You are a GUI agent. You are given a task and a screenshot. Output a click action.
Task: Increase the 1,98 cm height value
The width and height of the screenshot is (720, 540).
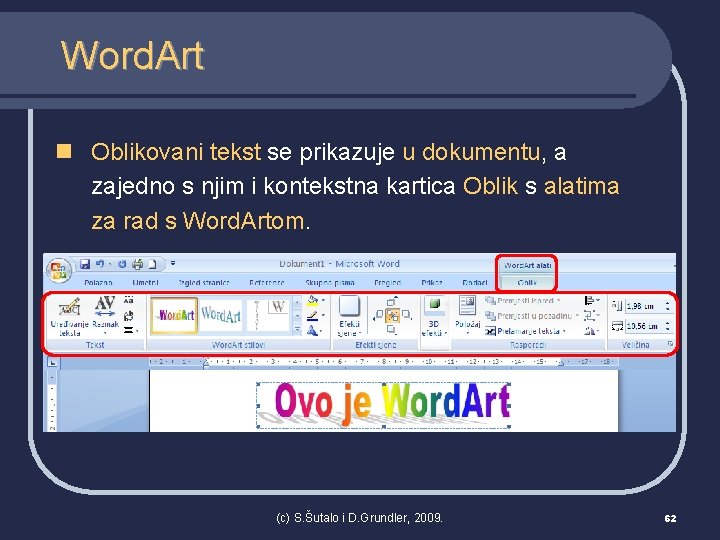[667, 303]
